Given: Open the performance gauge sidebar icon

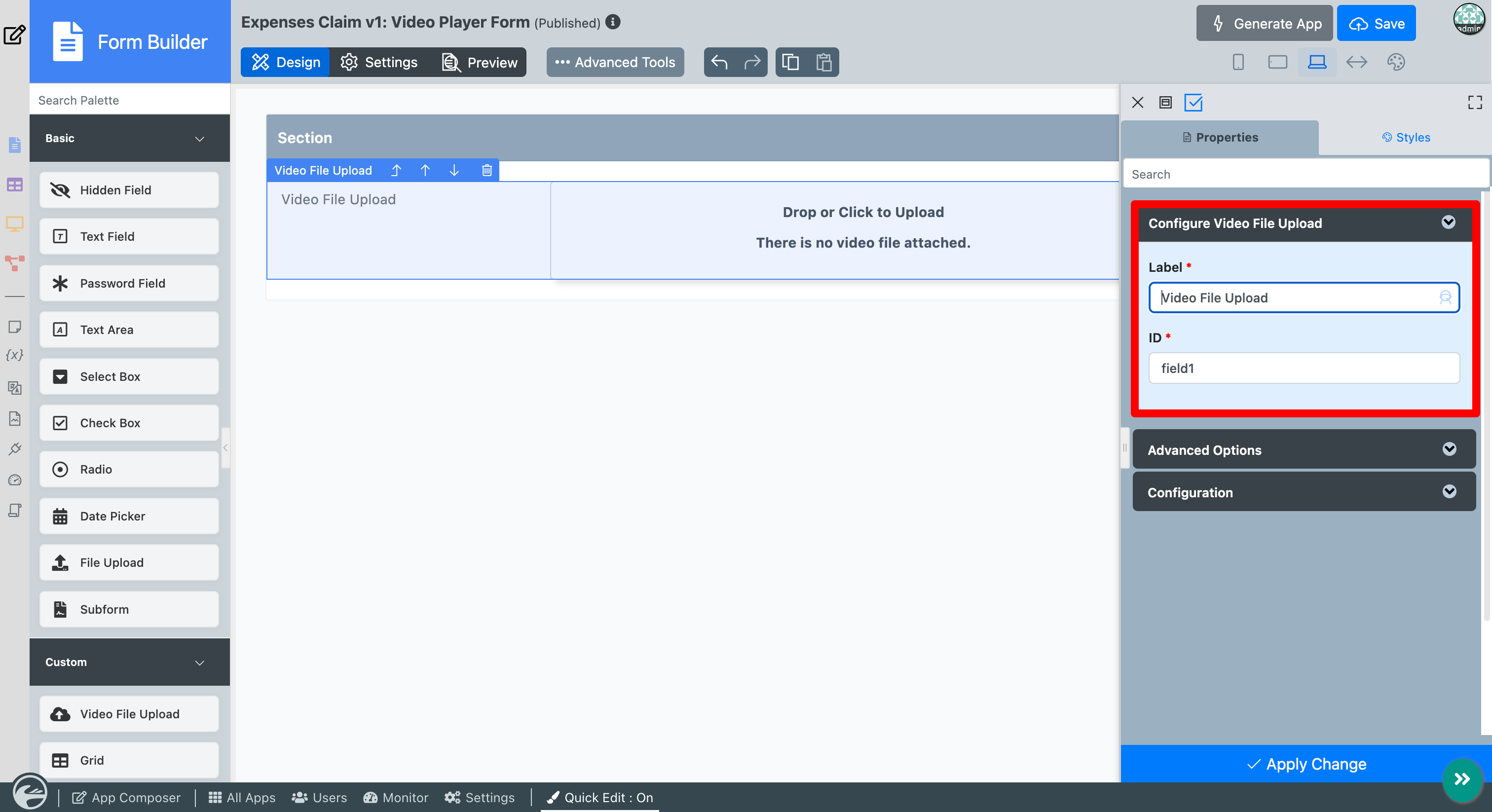Looking at the screenshot, I should coord(14,480).
